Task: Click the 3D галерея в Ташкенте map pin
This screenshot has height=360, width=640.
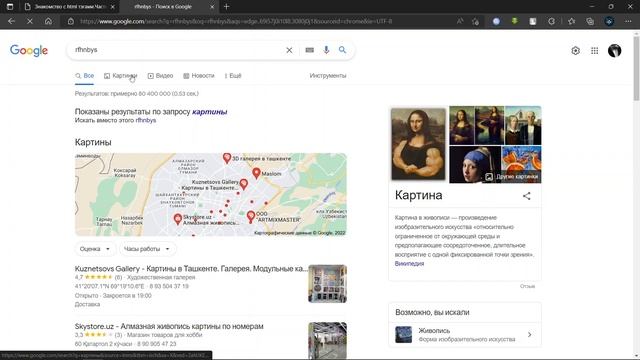Action: pyautogui.click(x=227, y=158)
